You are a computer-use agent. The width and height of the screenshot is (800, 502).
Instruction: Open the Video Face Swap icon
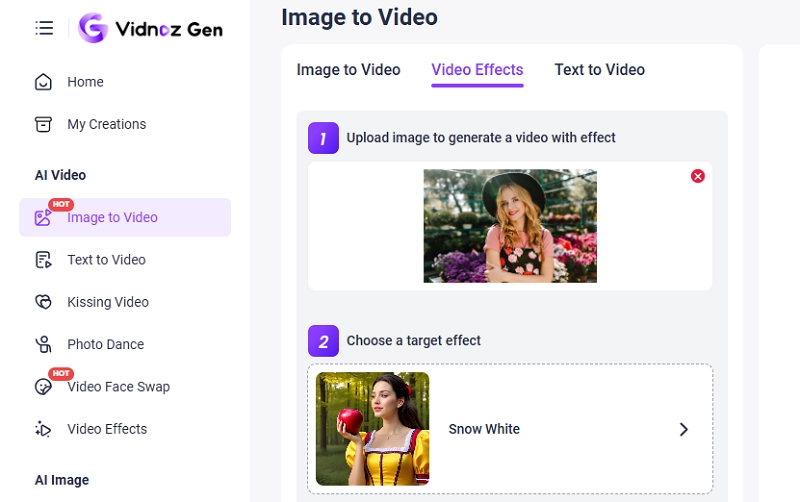[x=43, y=387]
